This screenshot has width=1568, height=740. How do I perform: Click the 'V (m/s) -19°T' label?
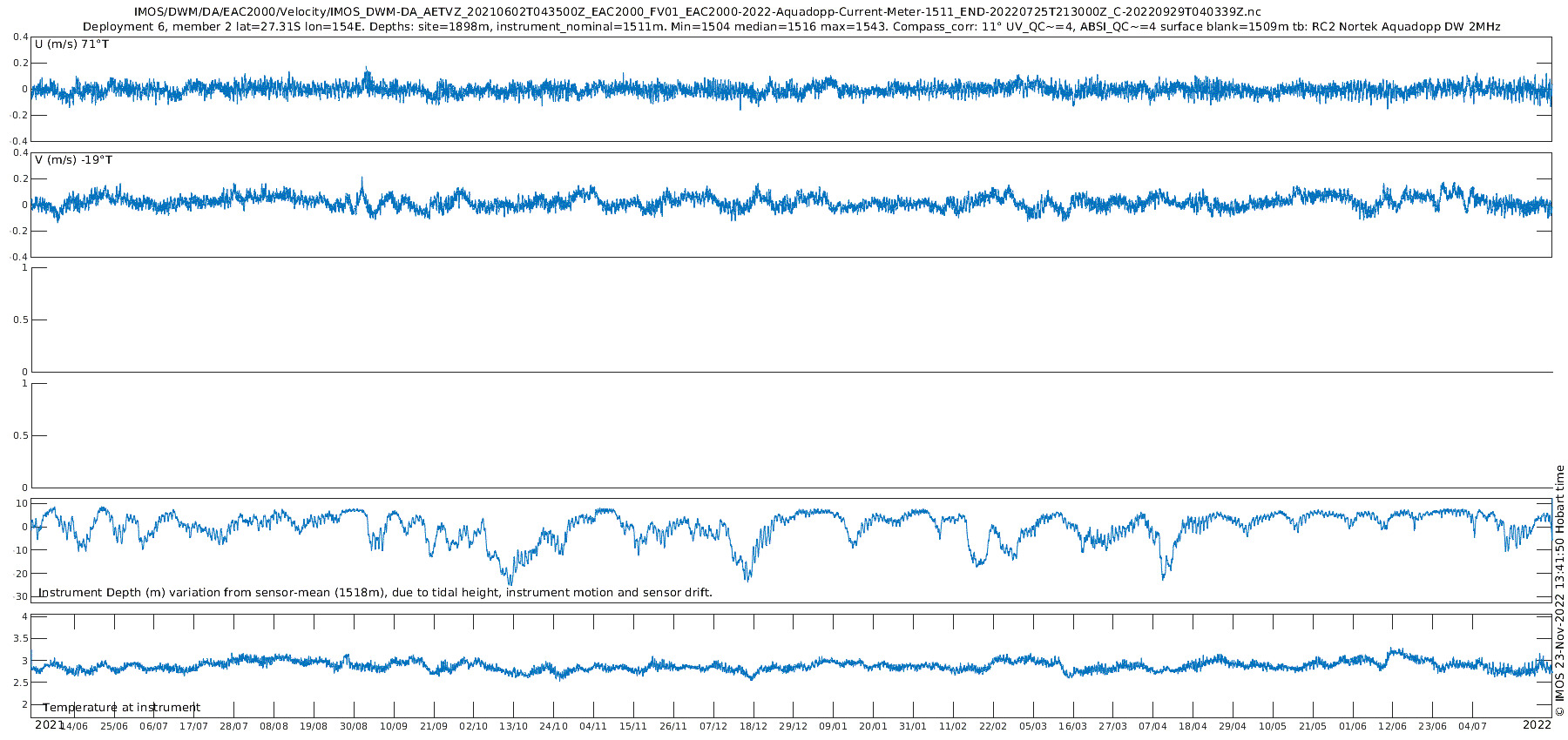click(73, 160)
